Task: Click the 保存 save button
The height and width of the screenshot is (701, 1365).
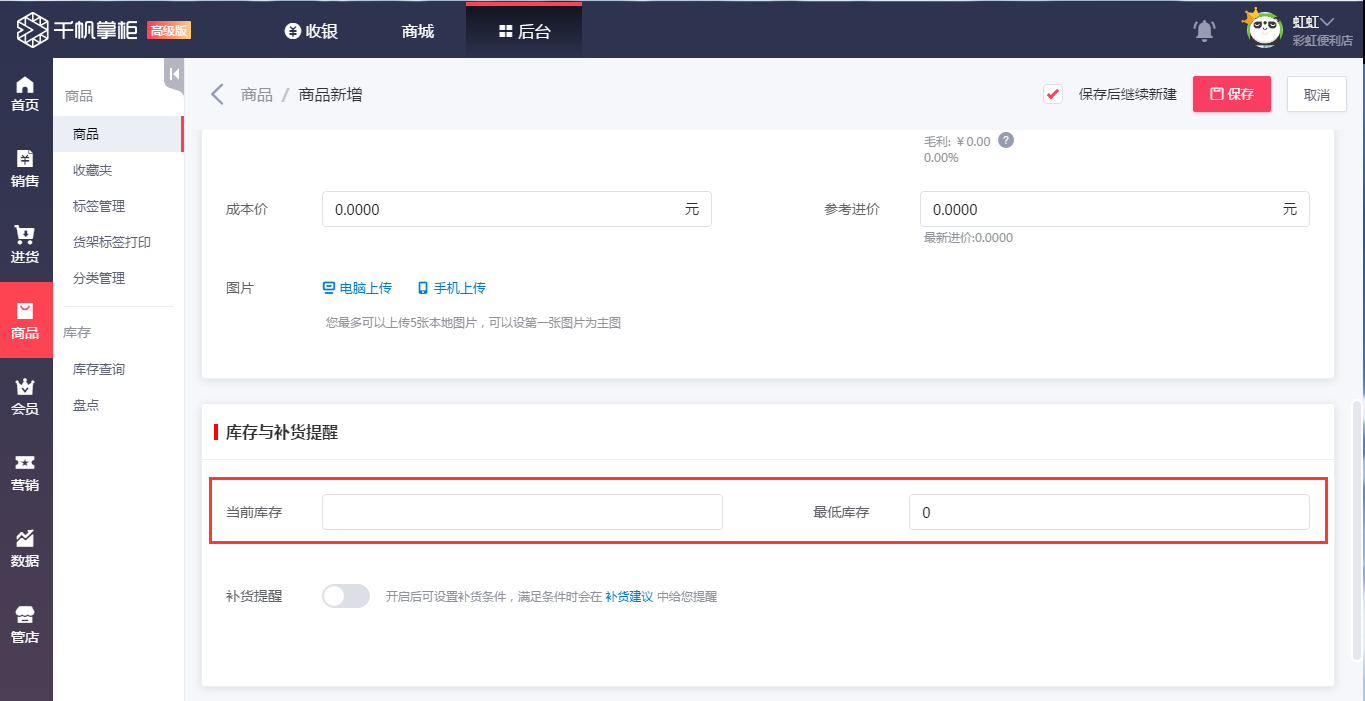Action: [x=1231, y=93]
